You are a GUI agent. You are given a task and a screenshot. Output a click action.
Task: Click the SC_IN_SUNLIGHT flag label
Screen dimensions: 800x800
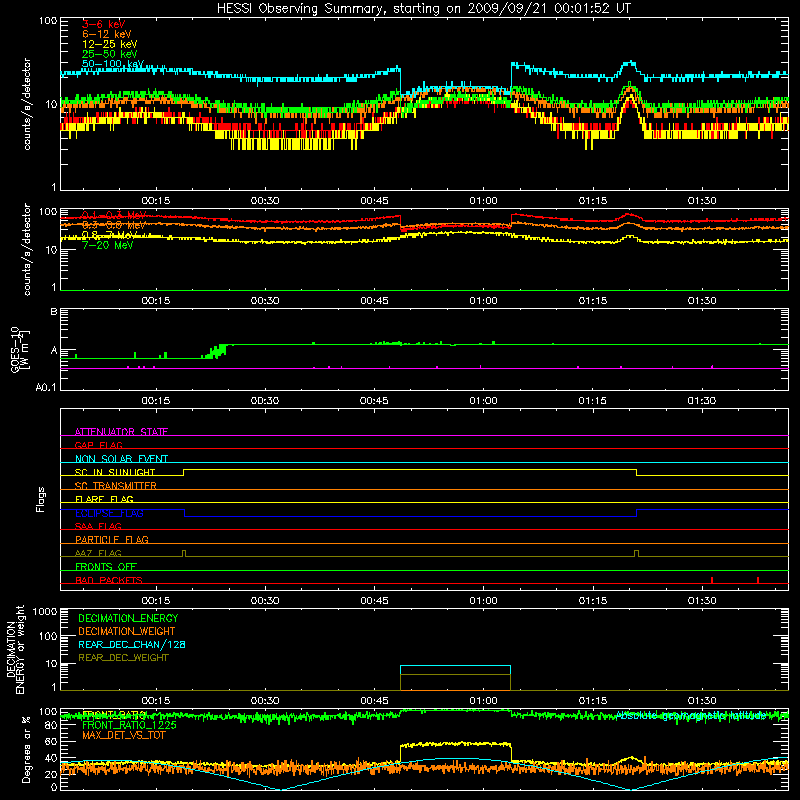(x=115, y=472)
